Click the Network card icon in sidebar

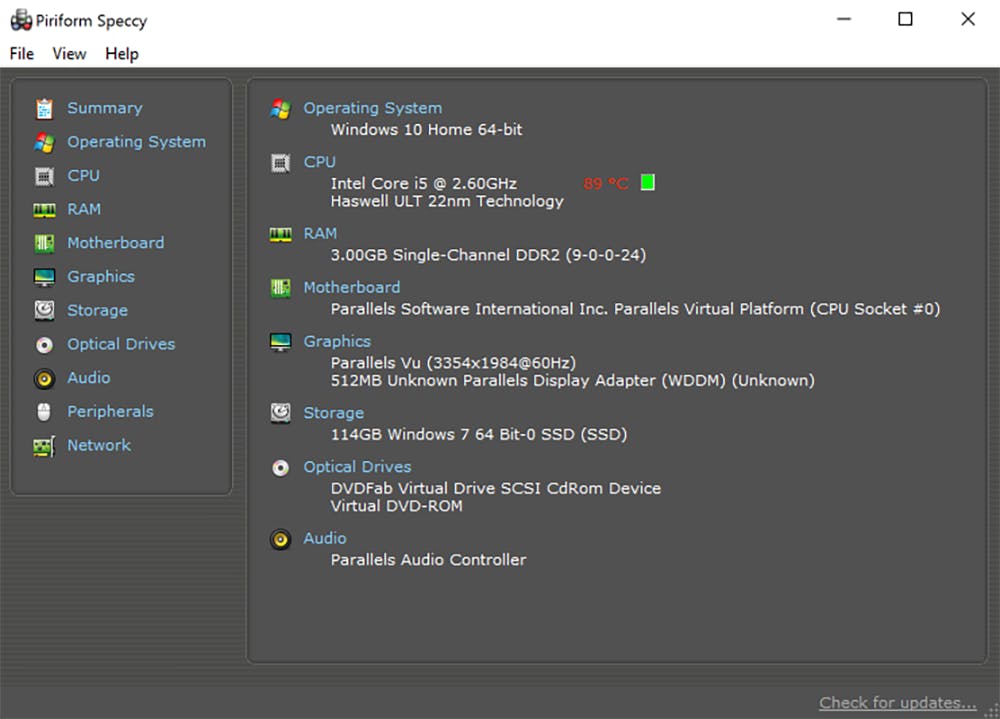[x=44, y=446]
